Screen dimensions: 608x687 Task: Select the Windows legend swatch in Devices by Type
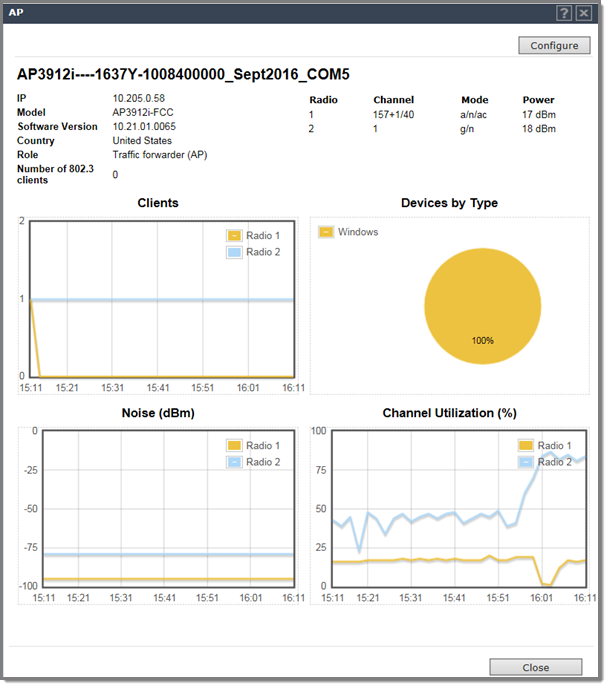click(x=326, y=232)
